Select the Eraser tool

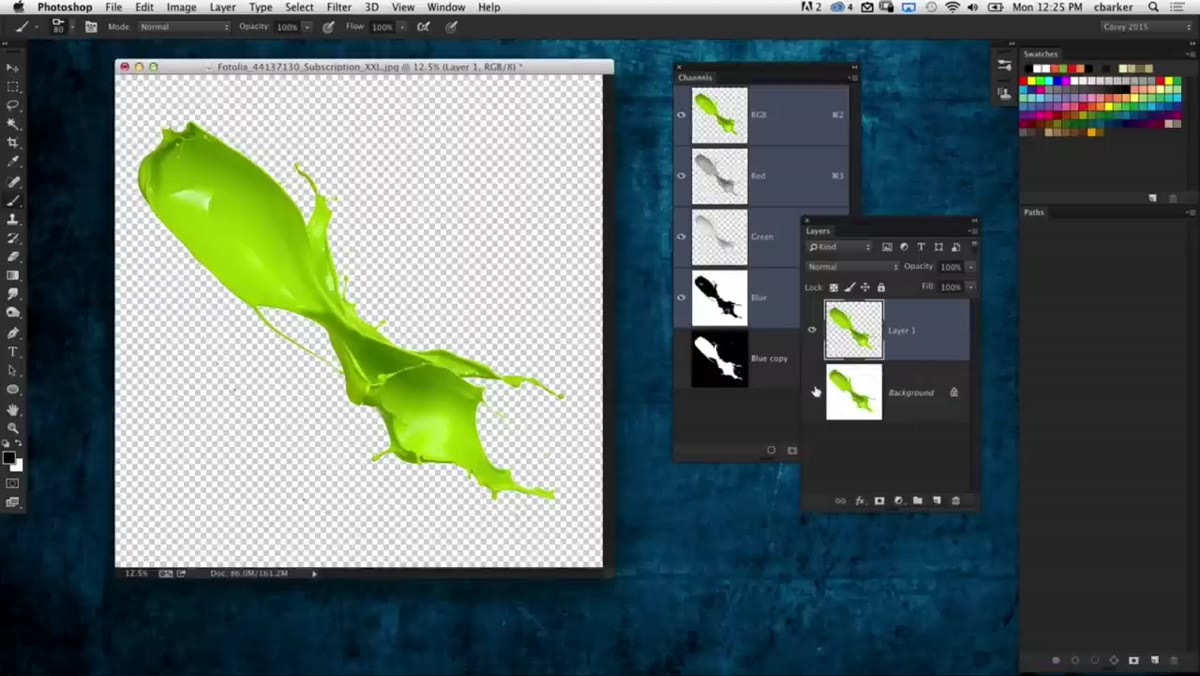point(13,257)
